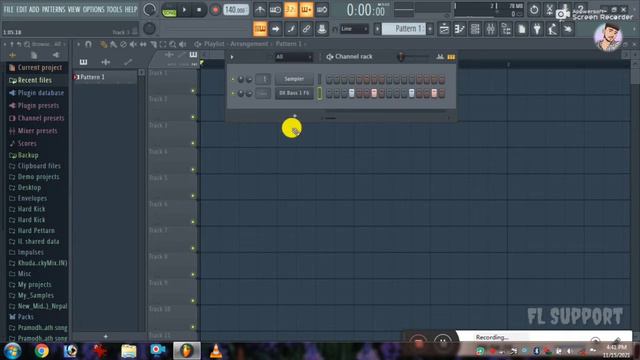Click the tempo tapper icon
640x360 pixels.
tap(553, 29)
